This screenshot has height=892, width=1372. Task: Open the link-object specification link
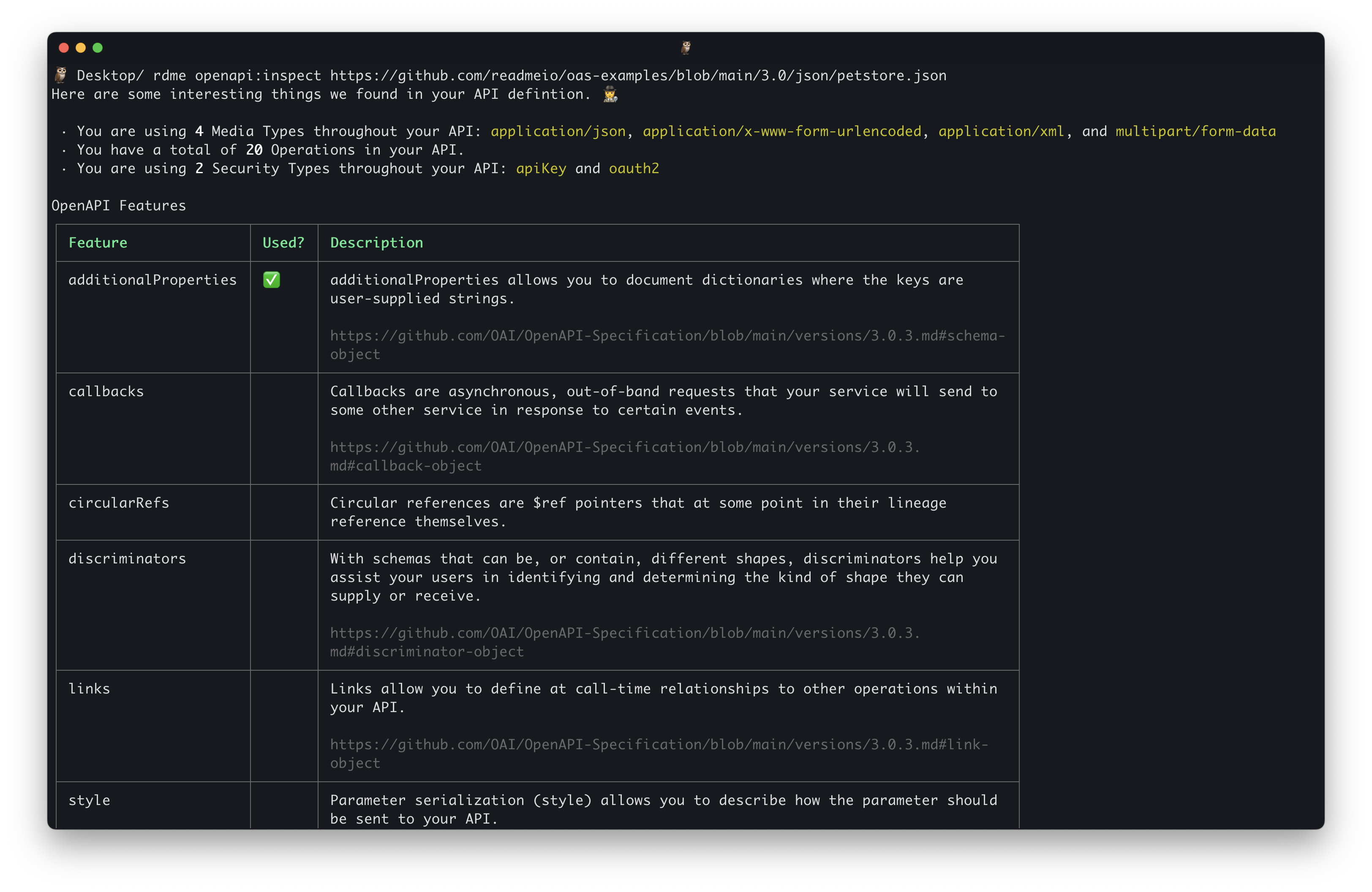[658, 745]
